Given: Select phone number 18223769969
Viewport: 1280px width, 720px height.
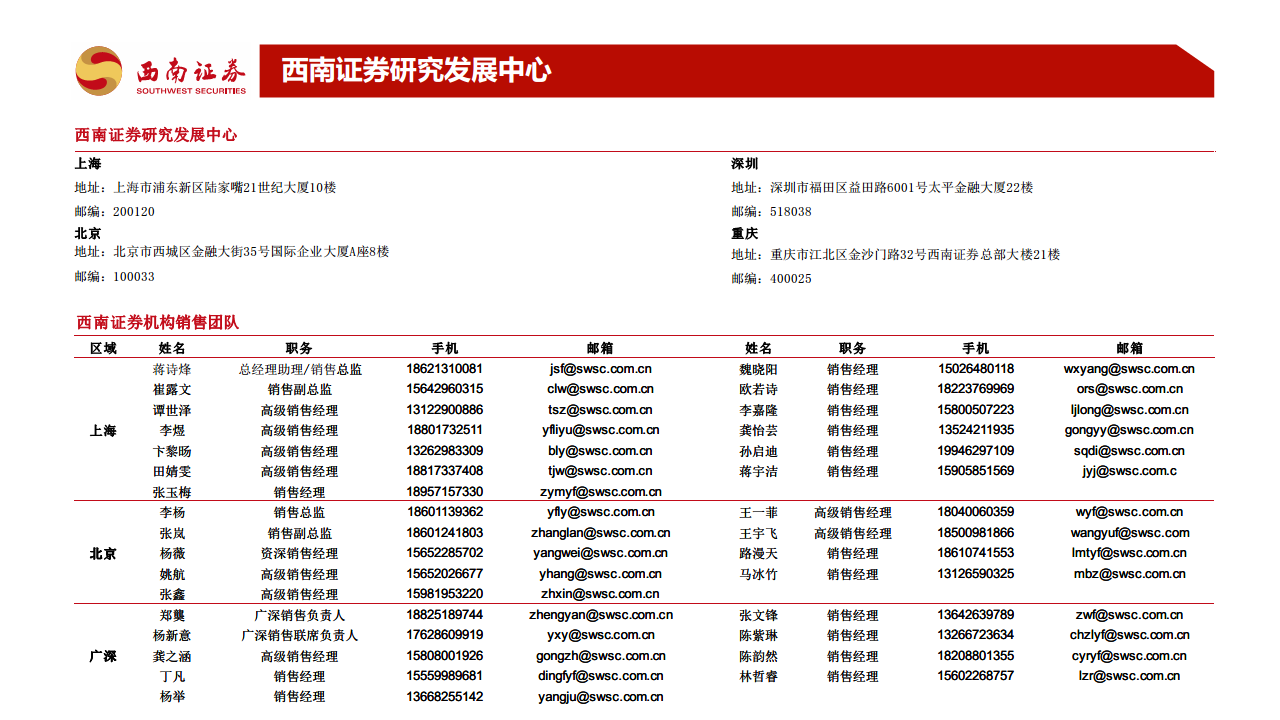Looking at the screenshot, I should pyautogui.click(x=976, y=389).
